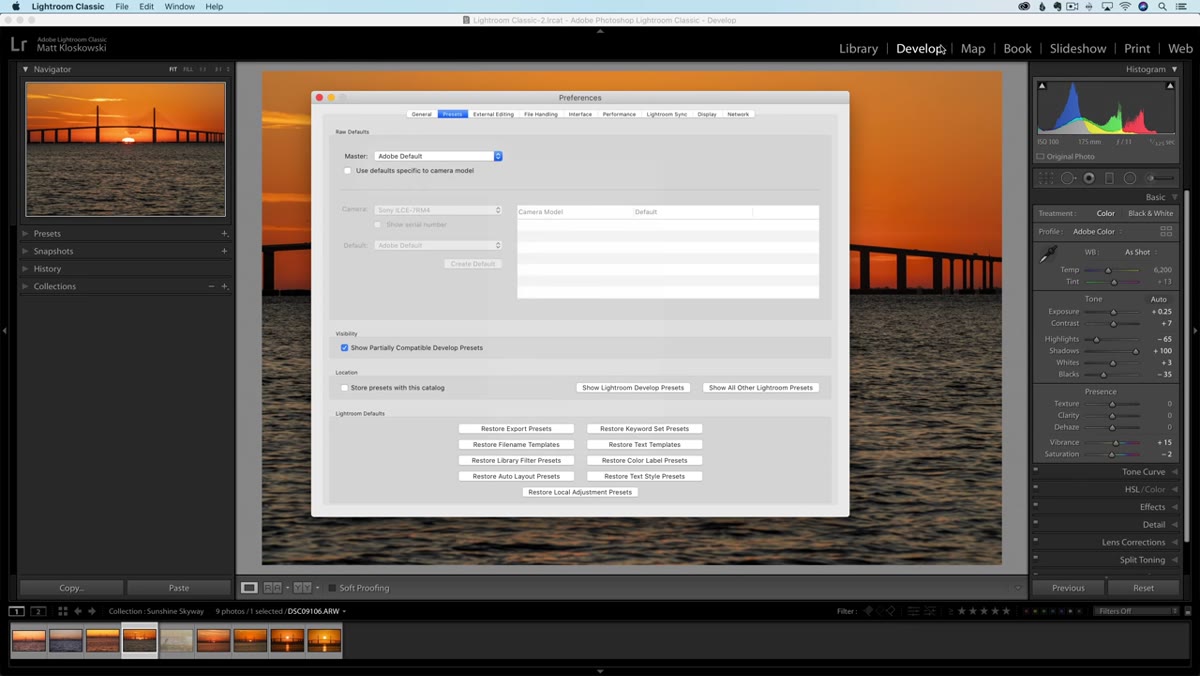The width and height of the screenshot is (1200, 676).
Task: Select the first filmstrip thumbnail
Action: coord(29,640)
